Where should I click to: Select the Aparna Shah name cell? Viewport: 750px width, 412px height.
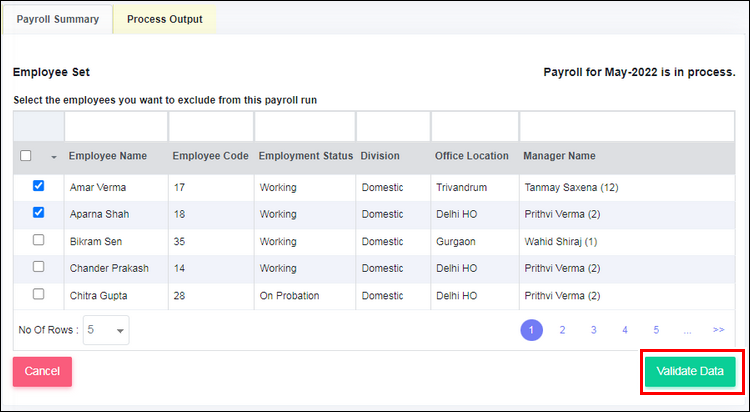(116, 214)
